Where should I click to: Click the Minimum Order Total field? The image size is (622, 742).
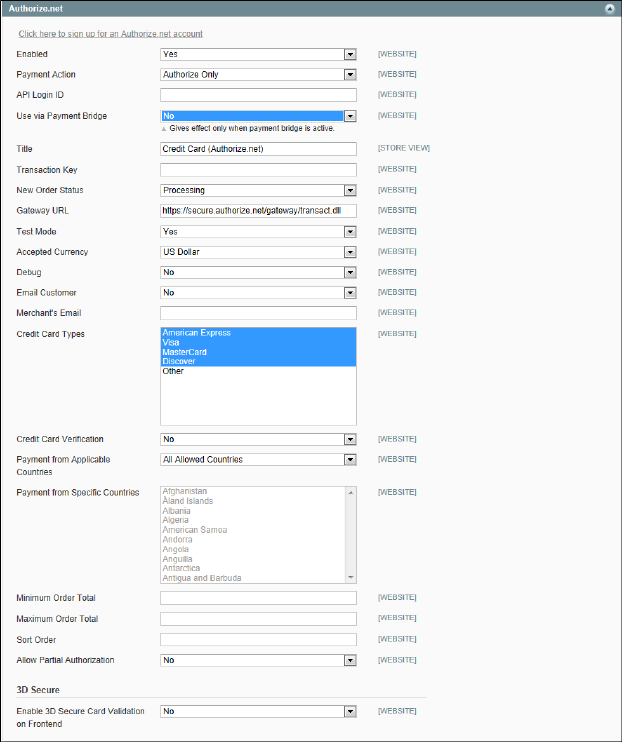258,598
